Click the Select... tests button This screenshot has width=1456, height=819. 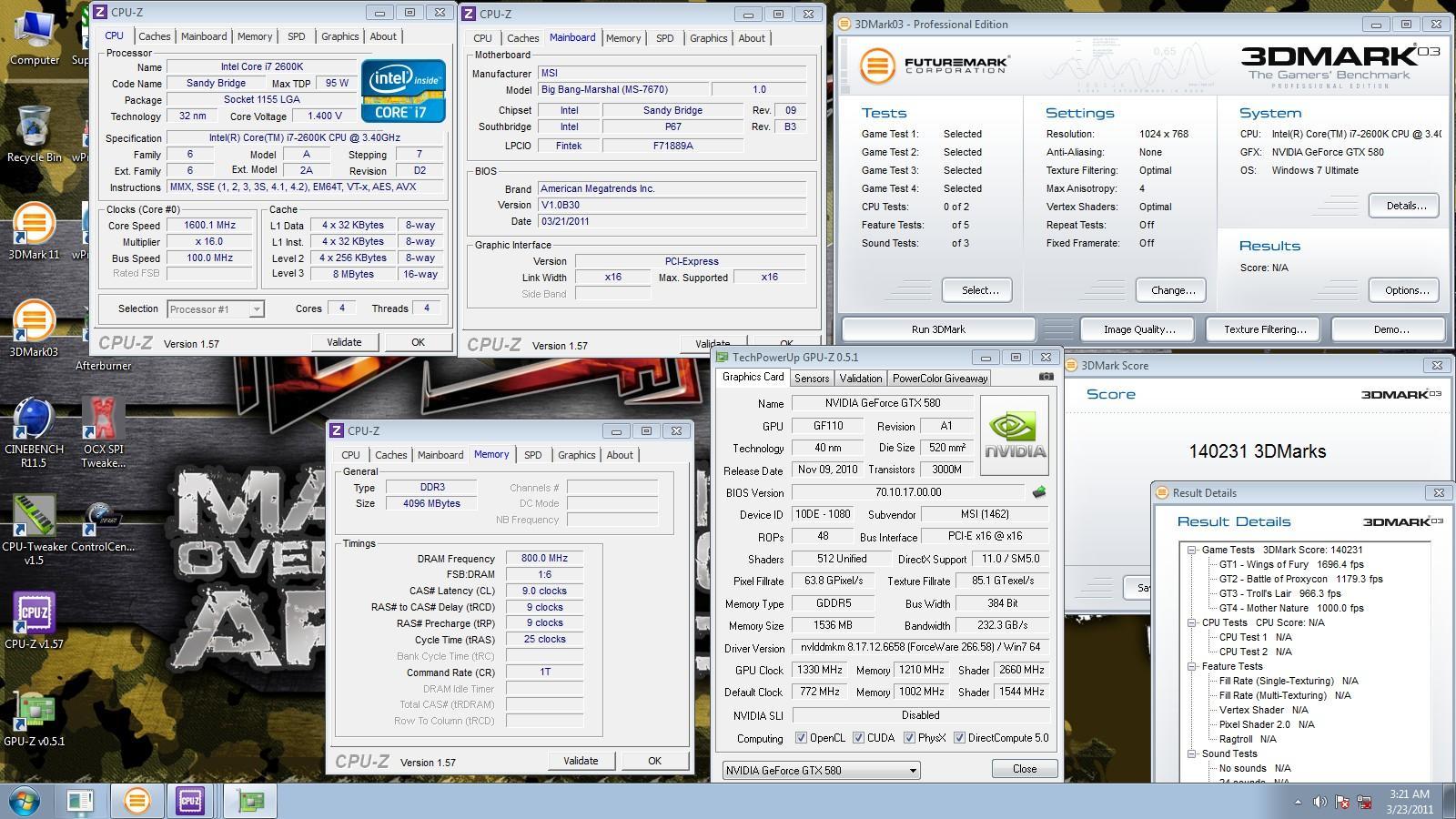(x=979, y=290)
